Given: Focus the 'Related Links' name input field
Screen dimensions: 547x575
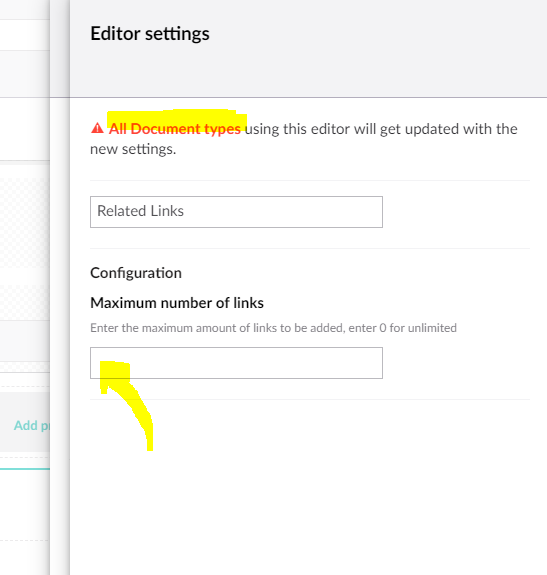Looking at the screenshot, I should coord(236,212).
